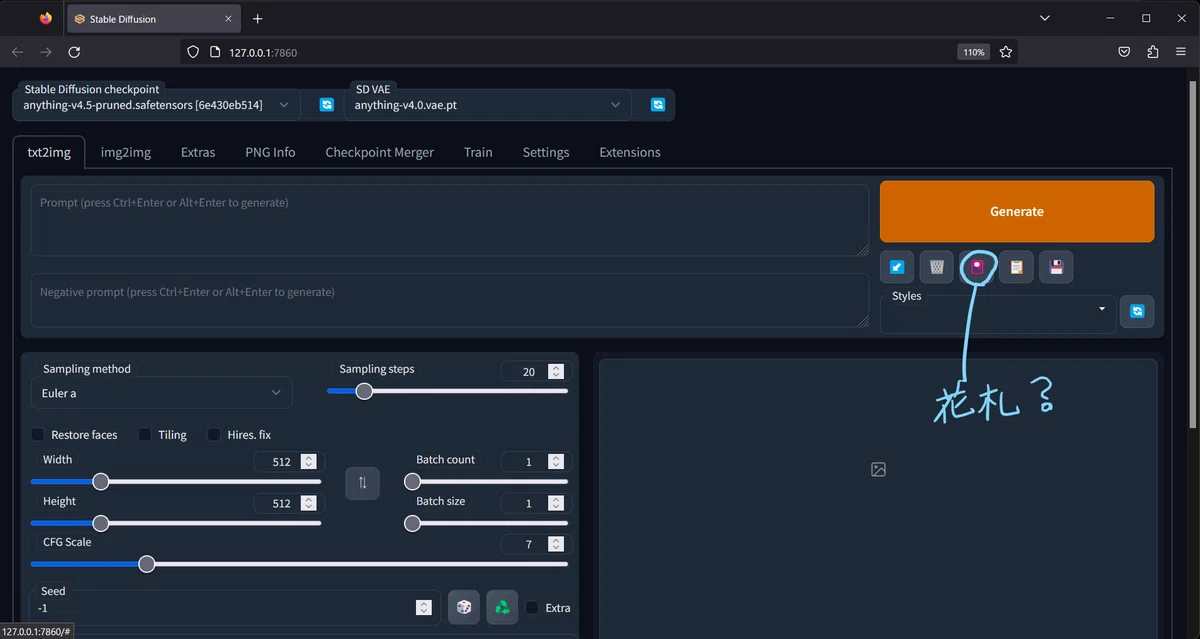Open the list all tabs chevron
Screen dimensions: 1200x639
[1045, 19]
